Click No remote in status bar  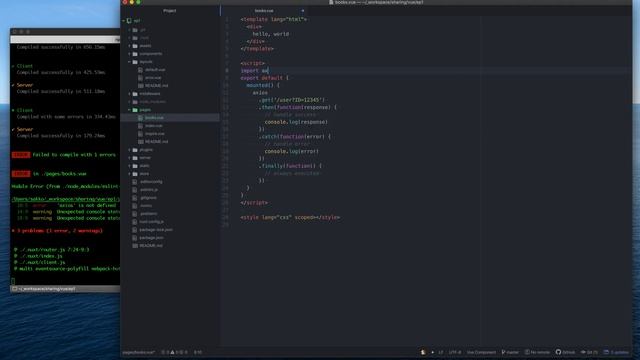pyautogui.click(x=538, y=352)
